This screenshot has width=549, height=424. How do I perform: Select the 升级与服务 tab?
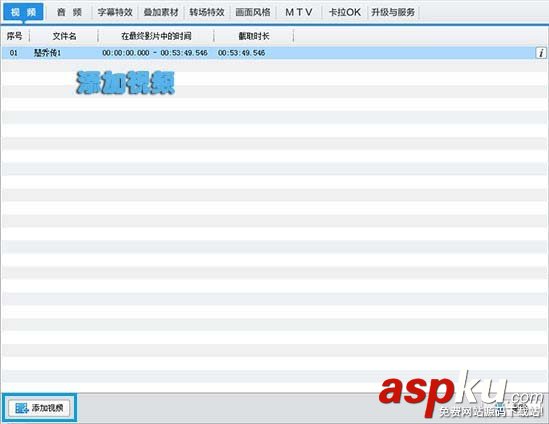tap(393, 12)
